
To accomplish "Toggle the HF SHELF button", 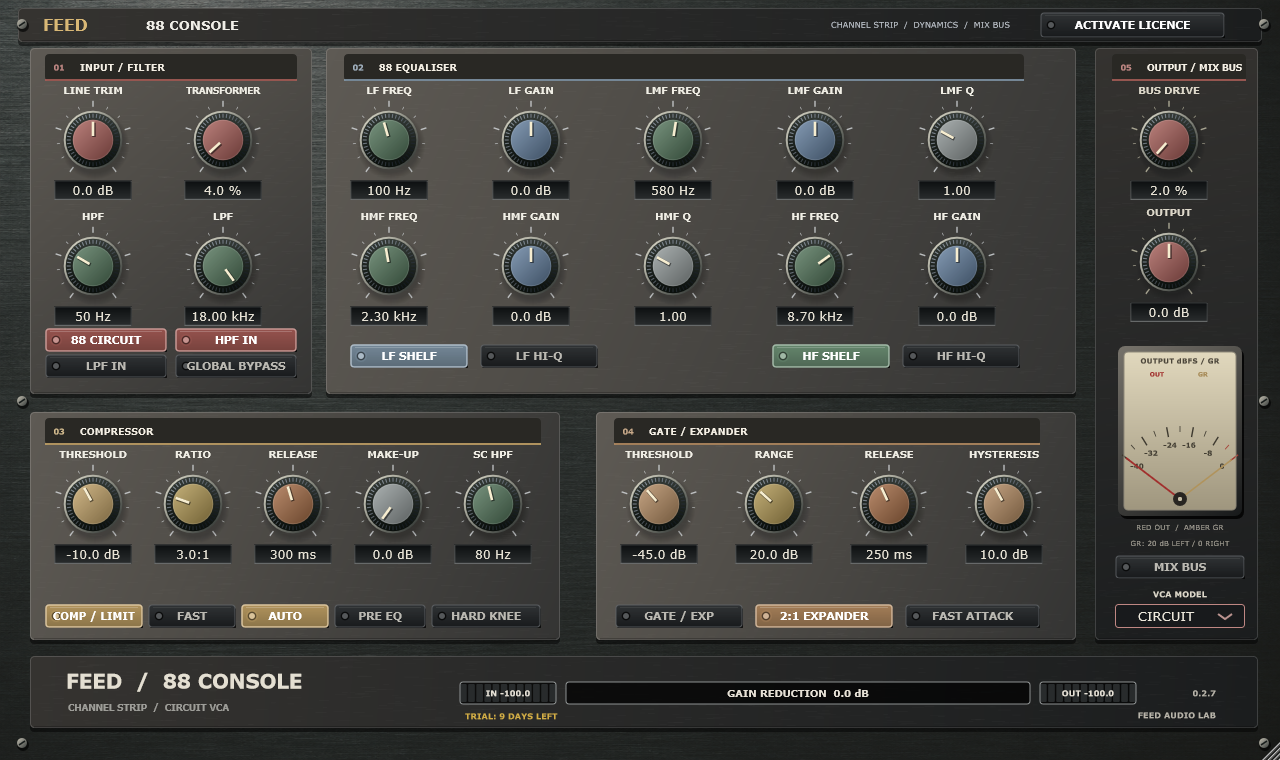I will pos(831,356).
